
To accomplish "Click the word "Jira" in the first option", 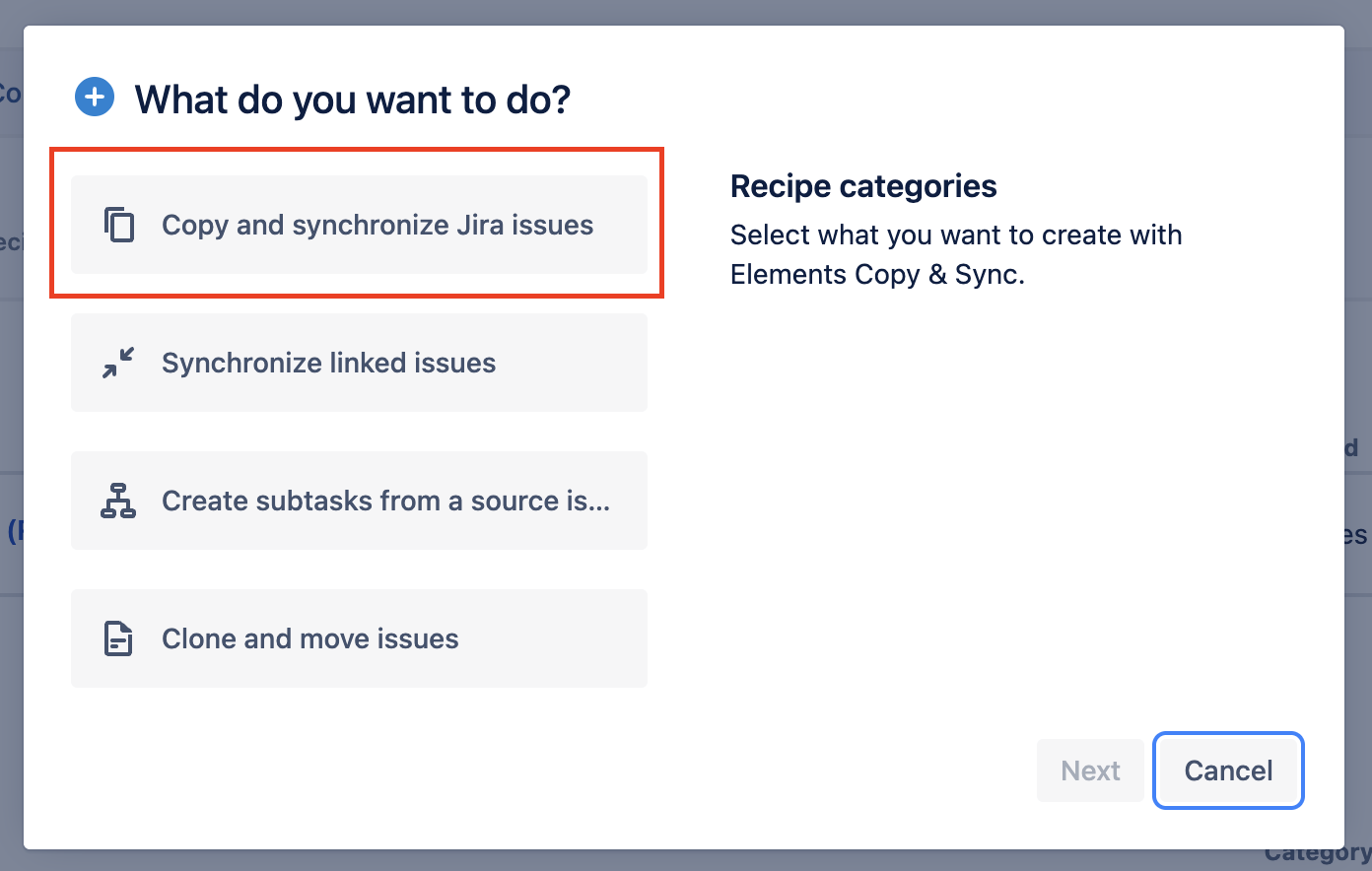I will pyautogui.click(x=480, y=225).
